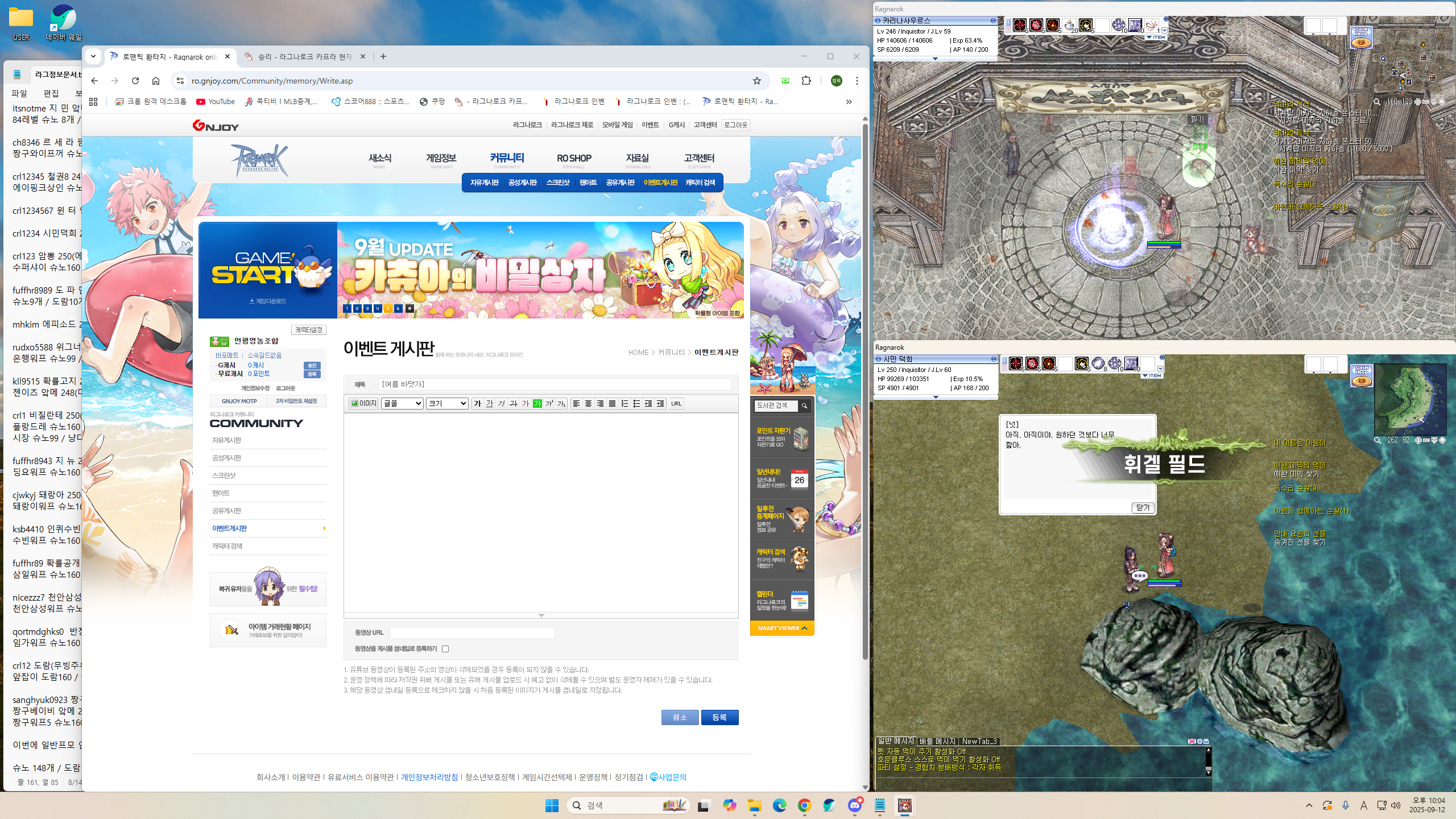Increase indent in the editor toolbar
The image size is (1456, 819).
660,403
